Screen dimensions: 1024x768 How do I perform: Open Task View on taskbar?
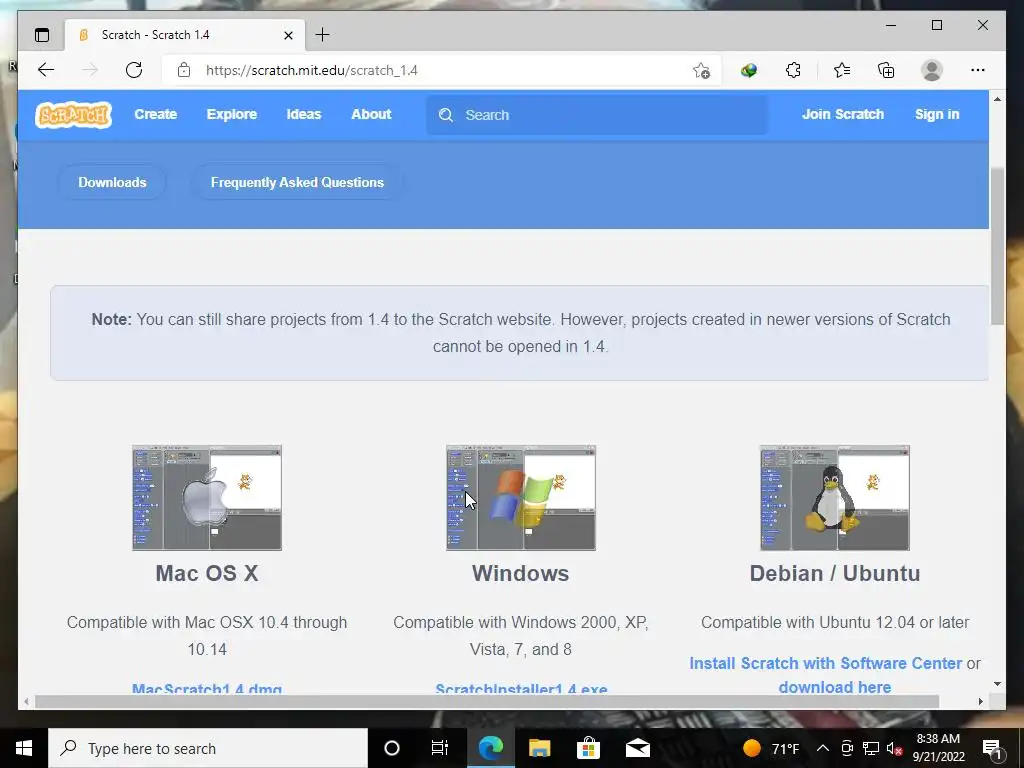440,748
